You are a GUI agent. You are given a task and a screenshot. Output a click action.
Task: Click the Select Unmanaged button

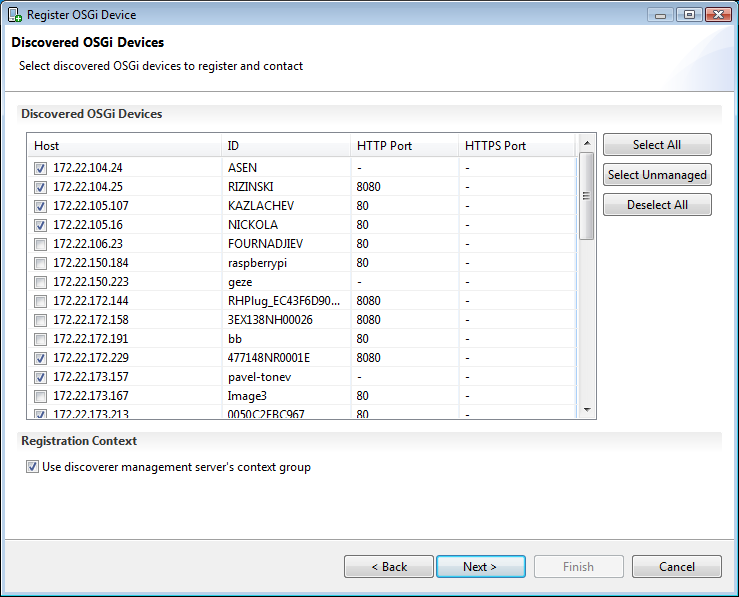tap(657, 175)
